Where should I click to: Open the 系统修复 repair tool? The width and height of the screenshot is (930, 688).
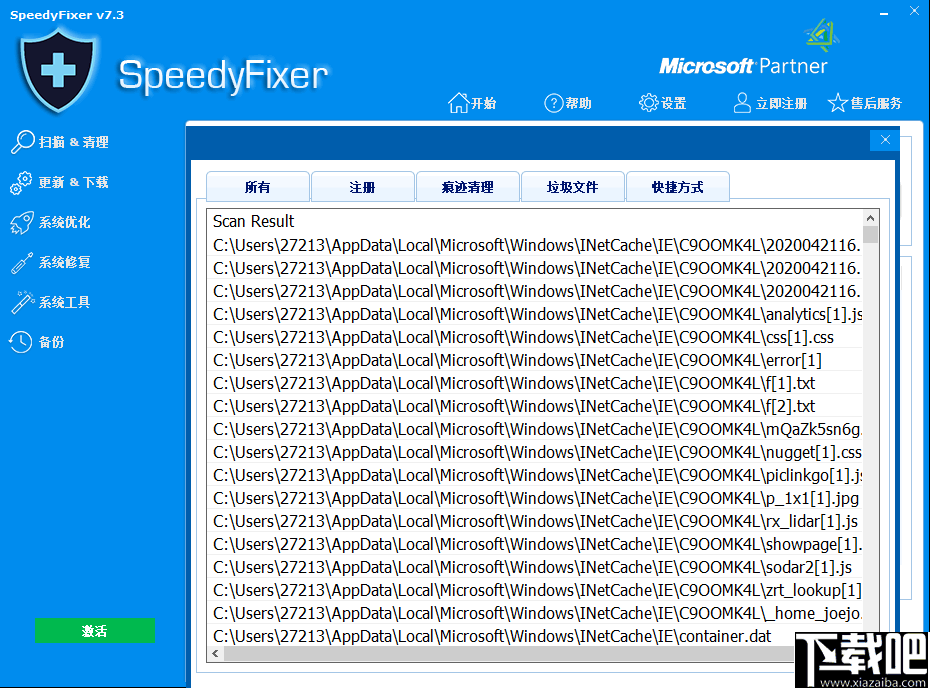click(x=62, y=262)
